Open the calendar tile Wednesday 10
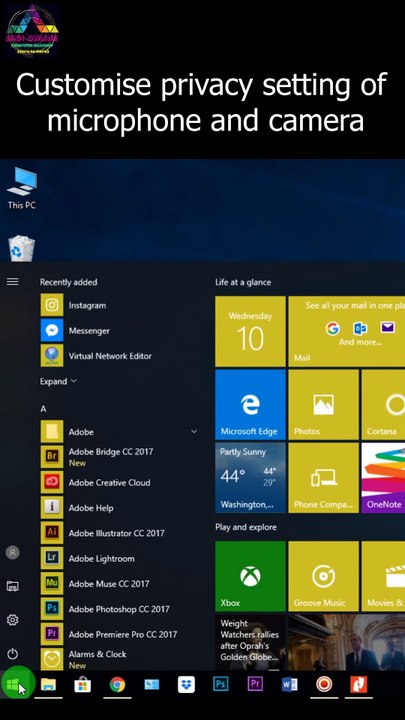405x720 pixels. [x=250, y=331]
